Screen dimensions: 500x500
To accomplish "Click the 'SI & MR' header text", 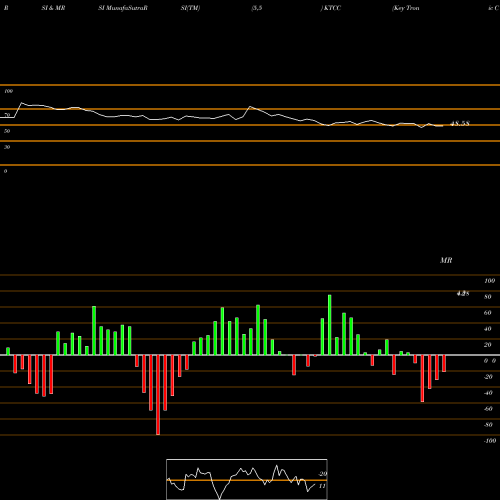I will pos(53,8).
